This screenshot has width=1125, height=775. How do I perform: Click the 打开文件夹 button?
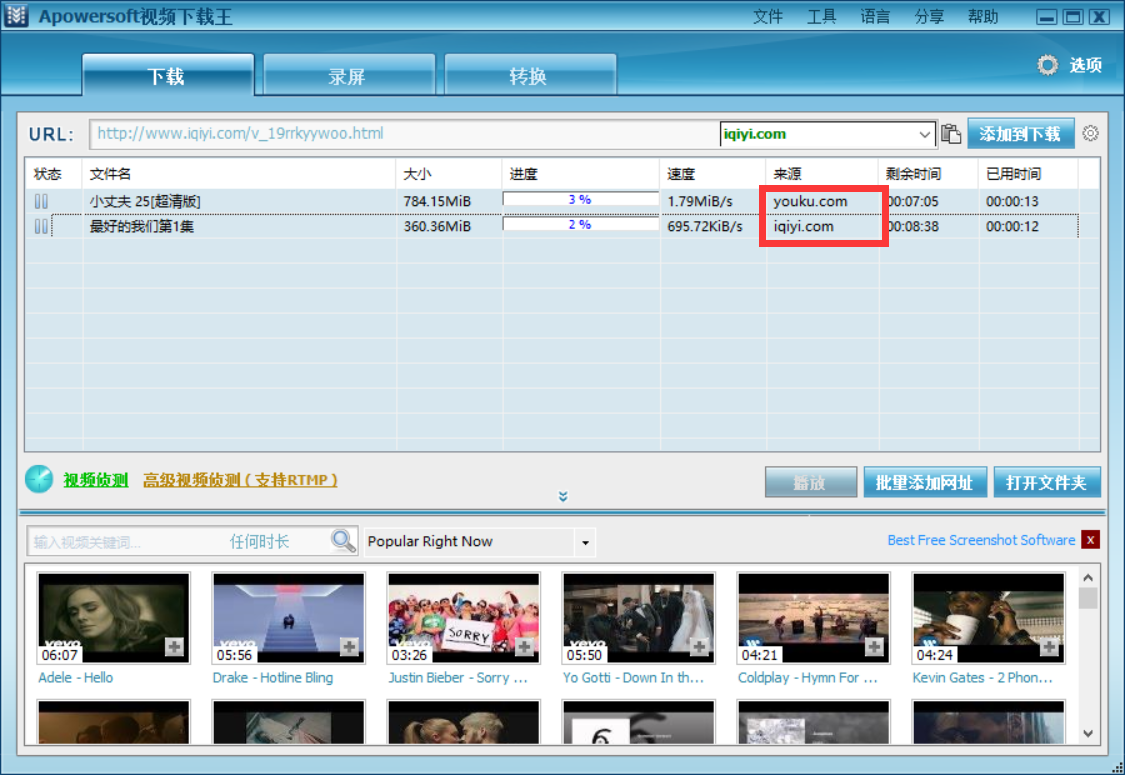point(1046,483)
